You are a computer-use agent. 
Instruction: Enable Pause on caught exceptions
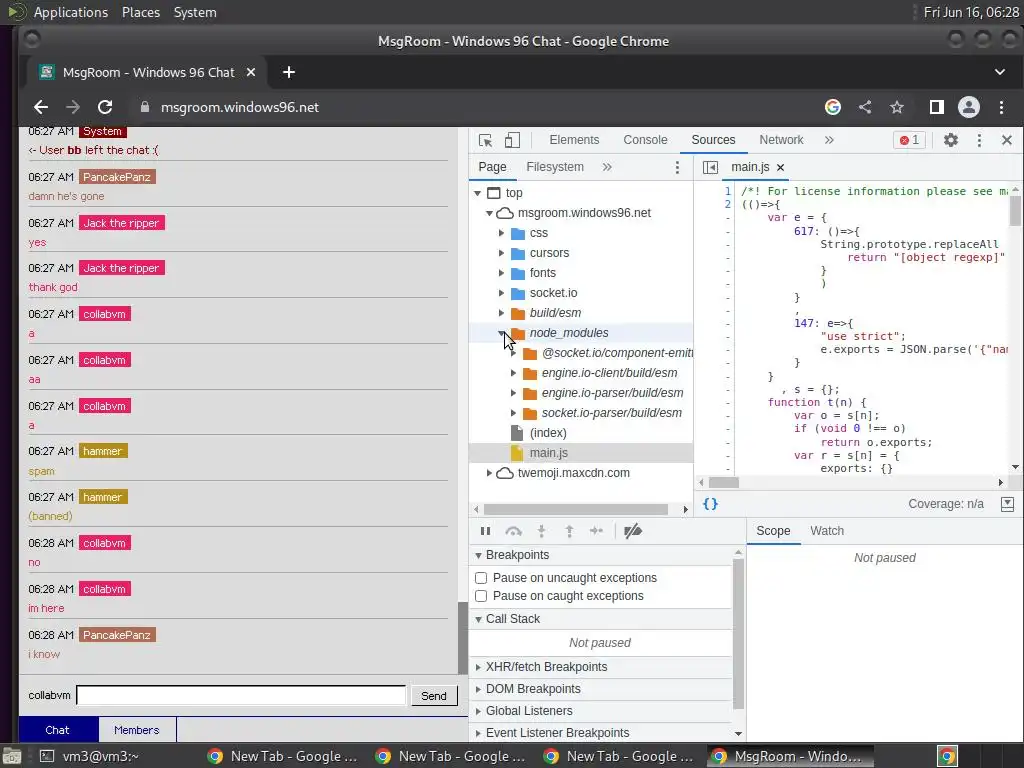pos(481,596)
